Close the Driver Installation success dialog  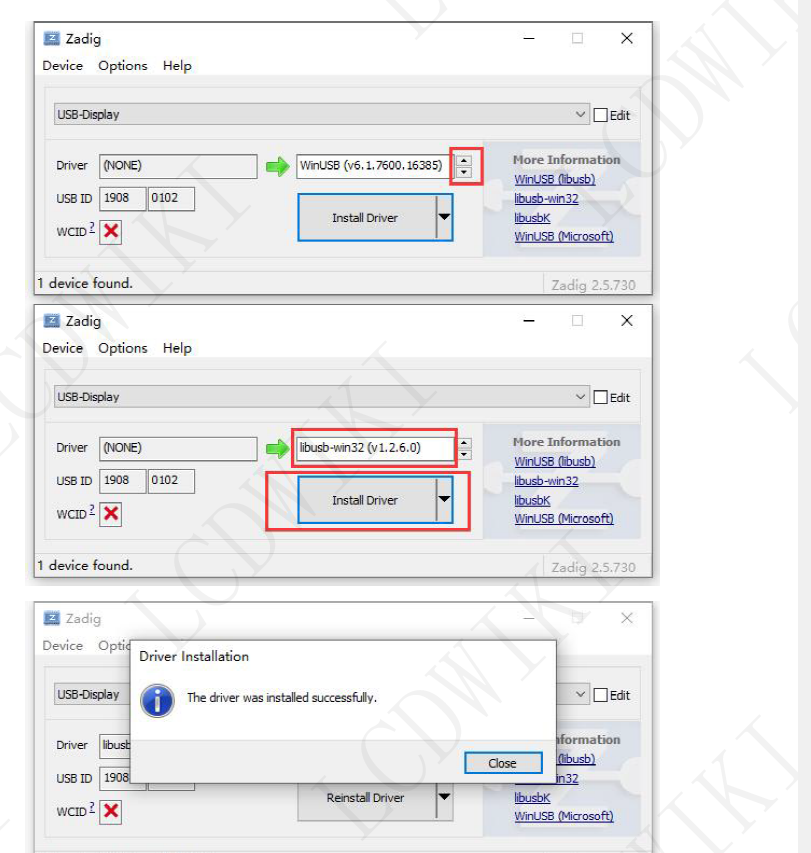502,763
